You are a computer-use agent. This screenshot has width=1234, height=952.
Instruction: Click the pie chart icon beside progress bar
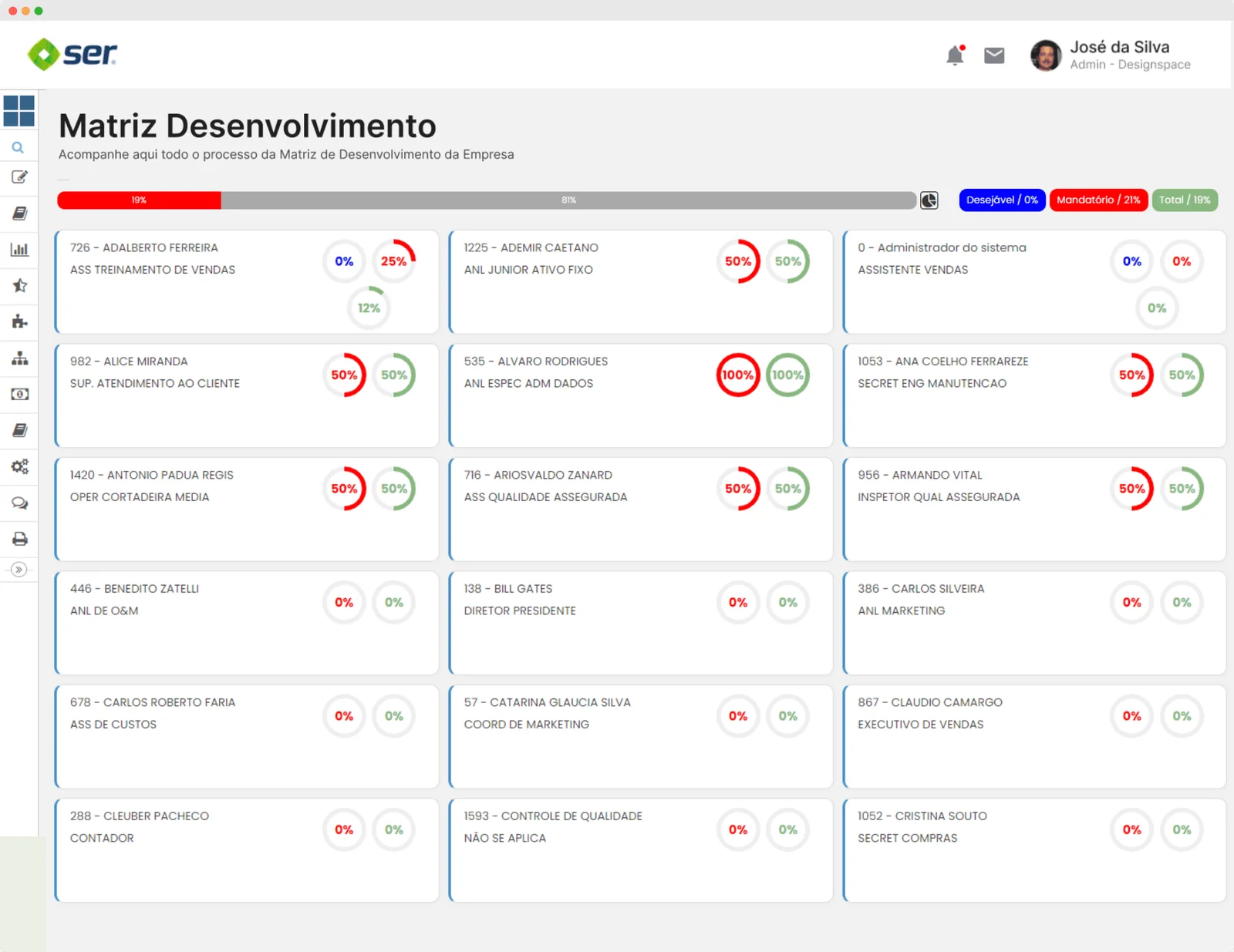pos(929,200)
